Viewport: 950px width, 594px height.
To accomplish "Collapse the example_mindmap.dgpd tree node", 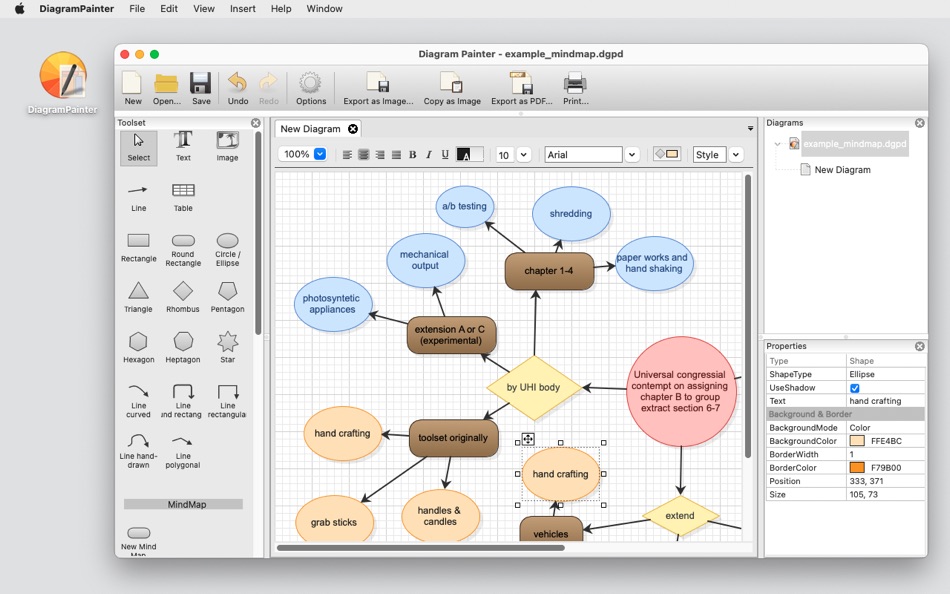I will coord(777,144).
